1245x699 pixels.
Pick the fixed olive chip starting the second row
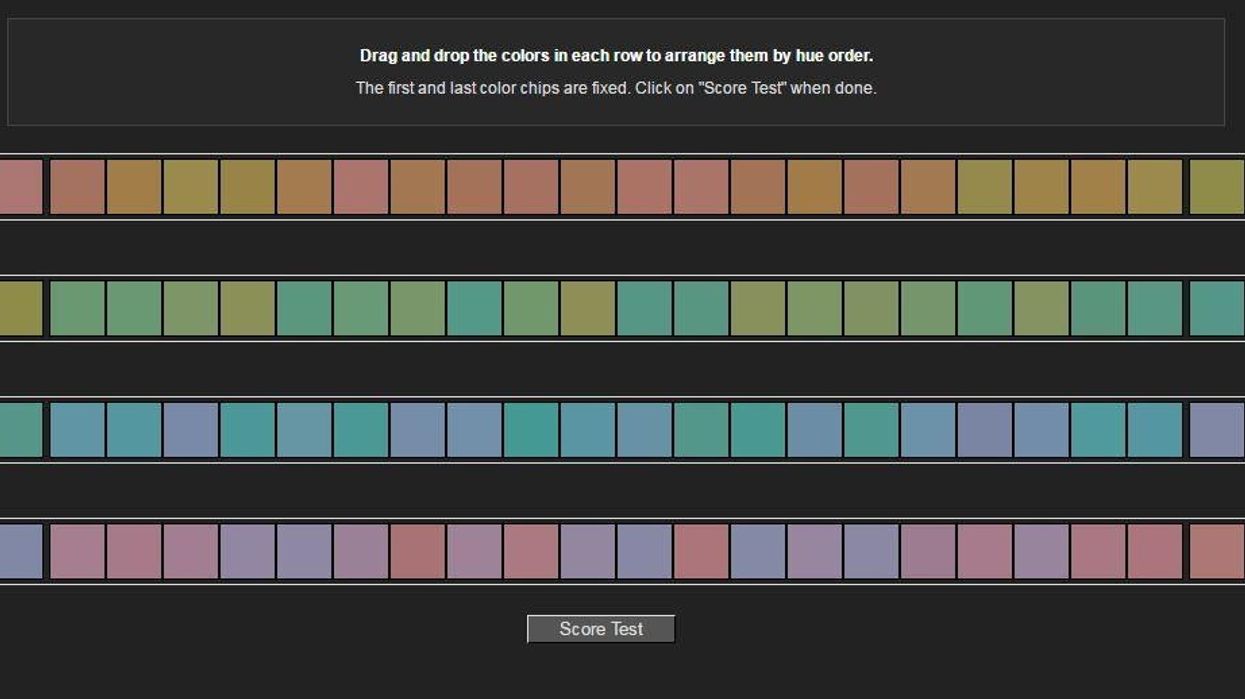pos(21,308)
